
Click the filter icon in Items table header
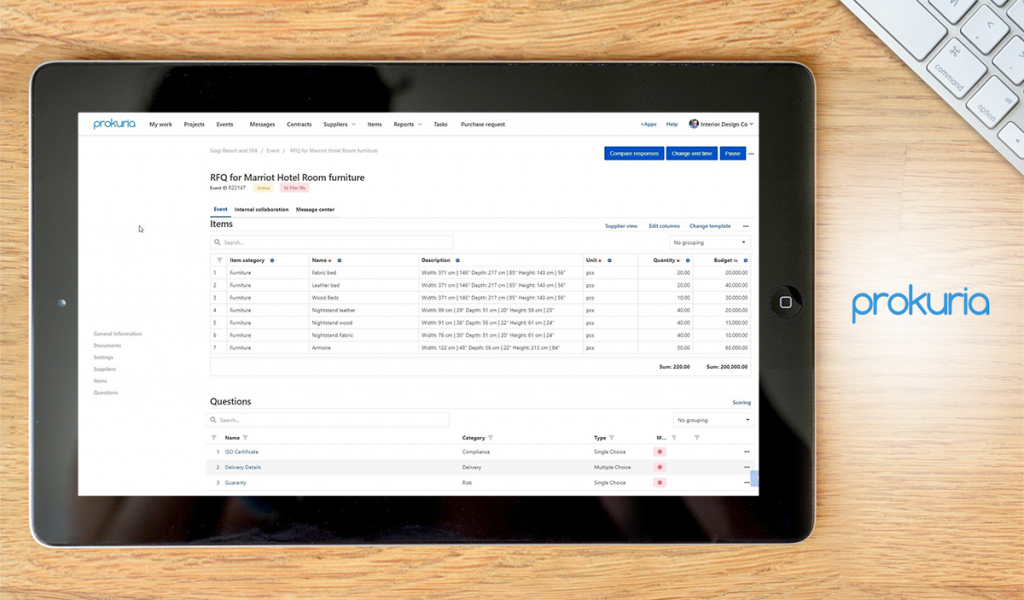coord(219,260)
